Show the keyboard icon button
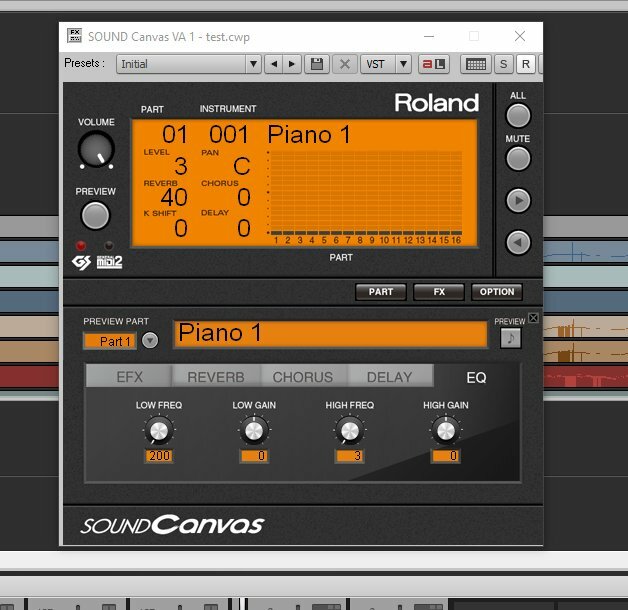The width and height of the screenshot is (628, 610). [476, 64]
